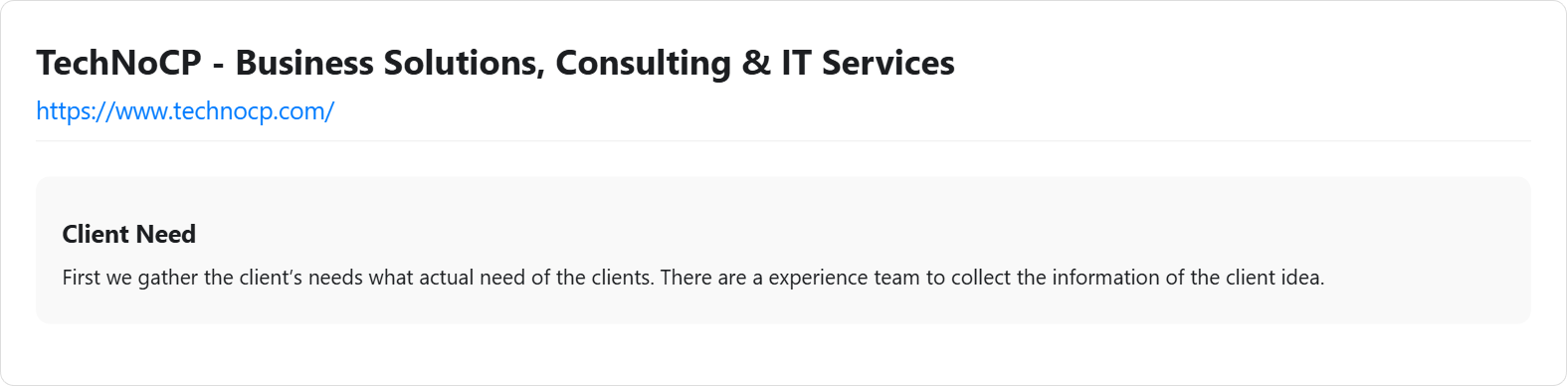The height and width of the screenshot is (386, 1568).
Task: Click the paragraph starting "First we gather"
Action: pos(693,278)
